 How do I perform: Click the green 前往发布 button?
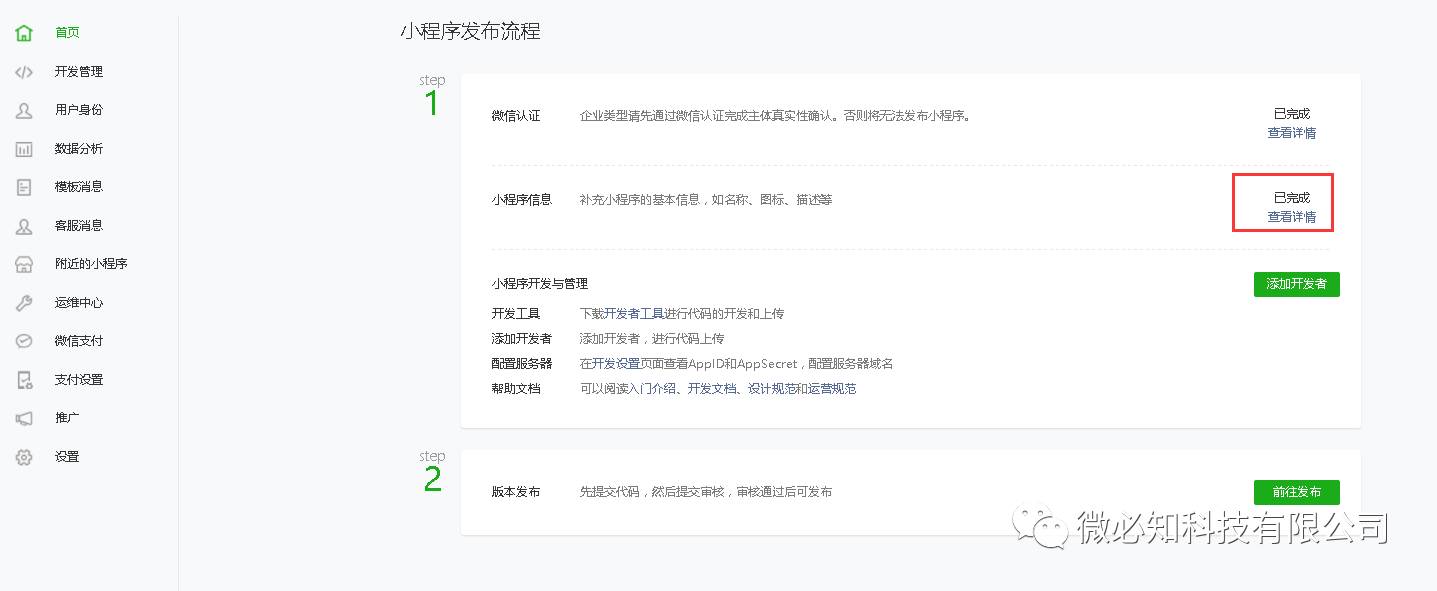[1296, 492]
